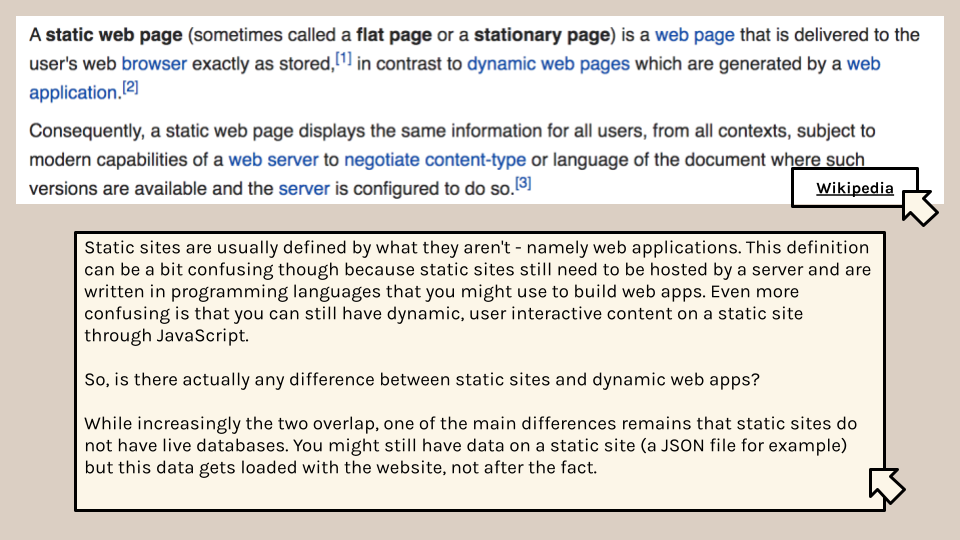Image resolution: width=960 pixels, height=540 pixels.
Task: Click the arrow cursor icon in the beige text box
Action: click(x=886, y=485)
